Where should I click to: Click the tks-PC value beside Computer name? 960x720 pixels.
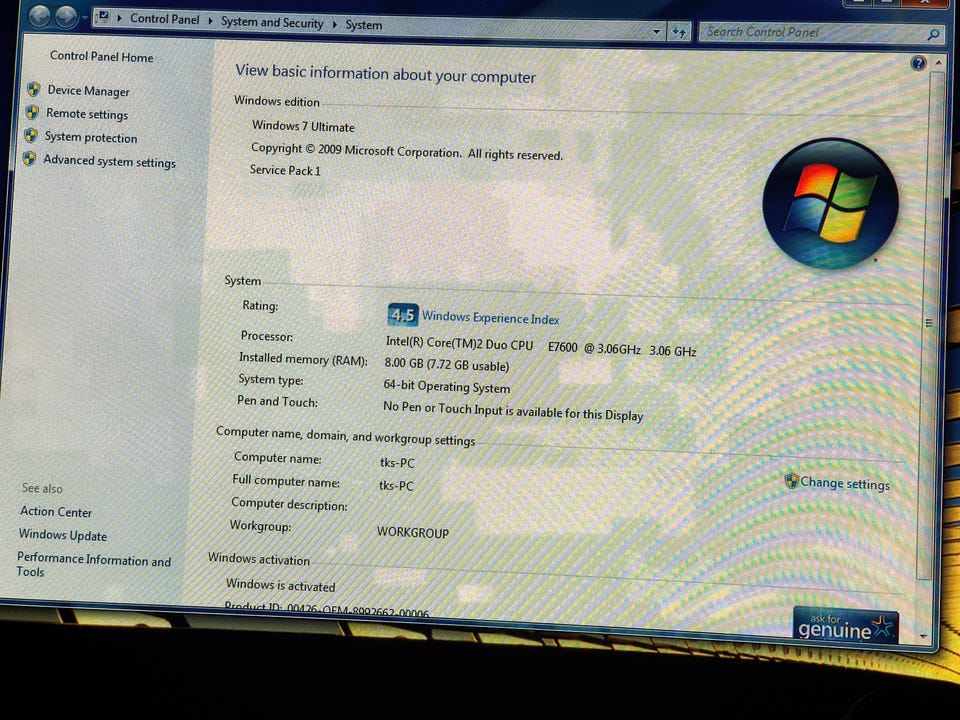(397, 462)
